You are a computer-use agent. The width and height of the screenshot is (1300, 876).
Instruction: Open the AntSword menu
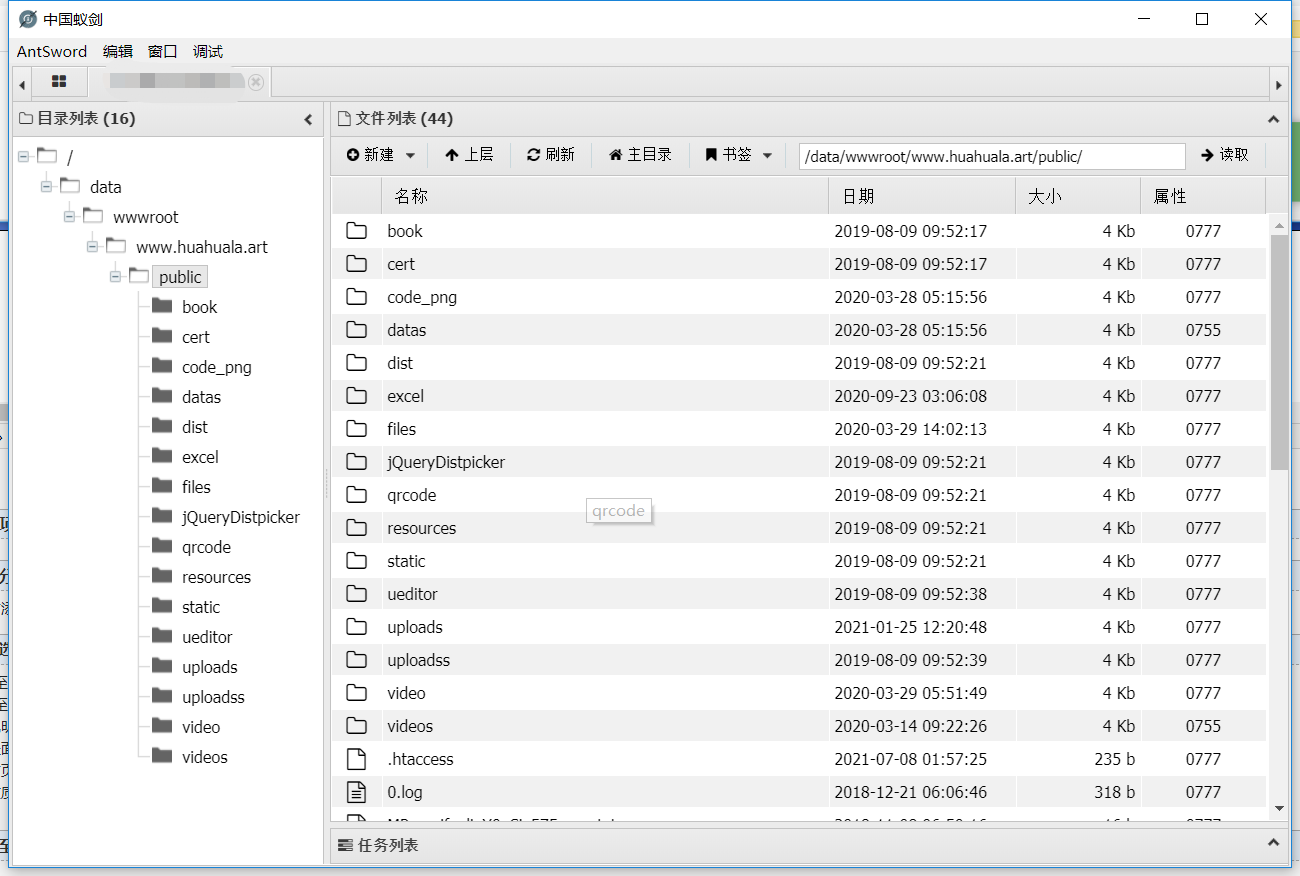(x=52, y=52)
